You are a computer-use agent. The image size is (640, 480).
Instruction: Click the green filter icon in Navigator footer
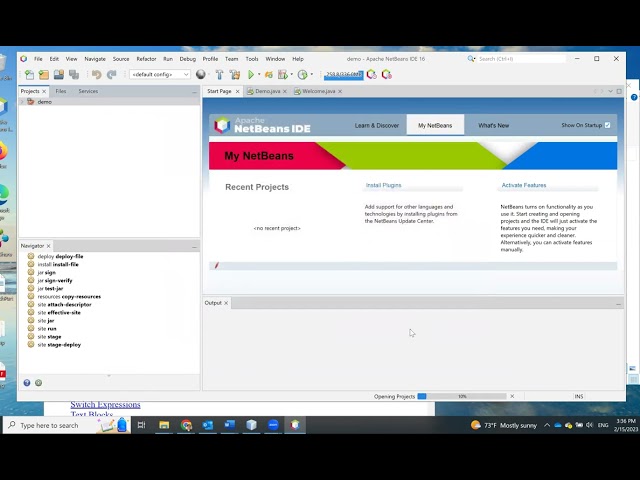(x=38, y=383)
